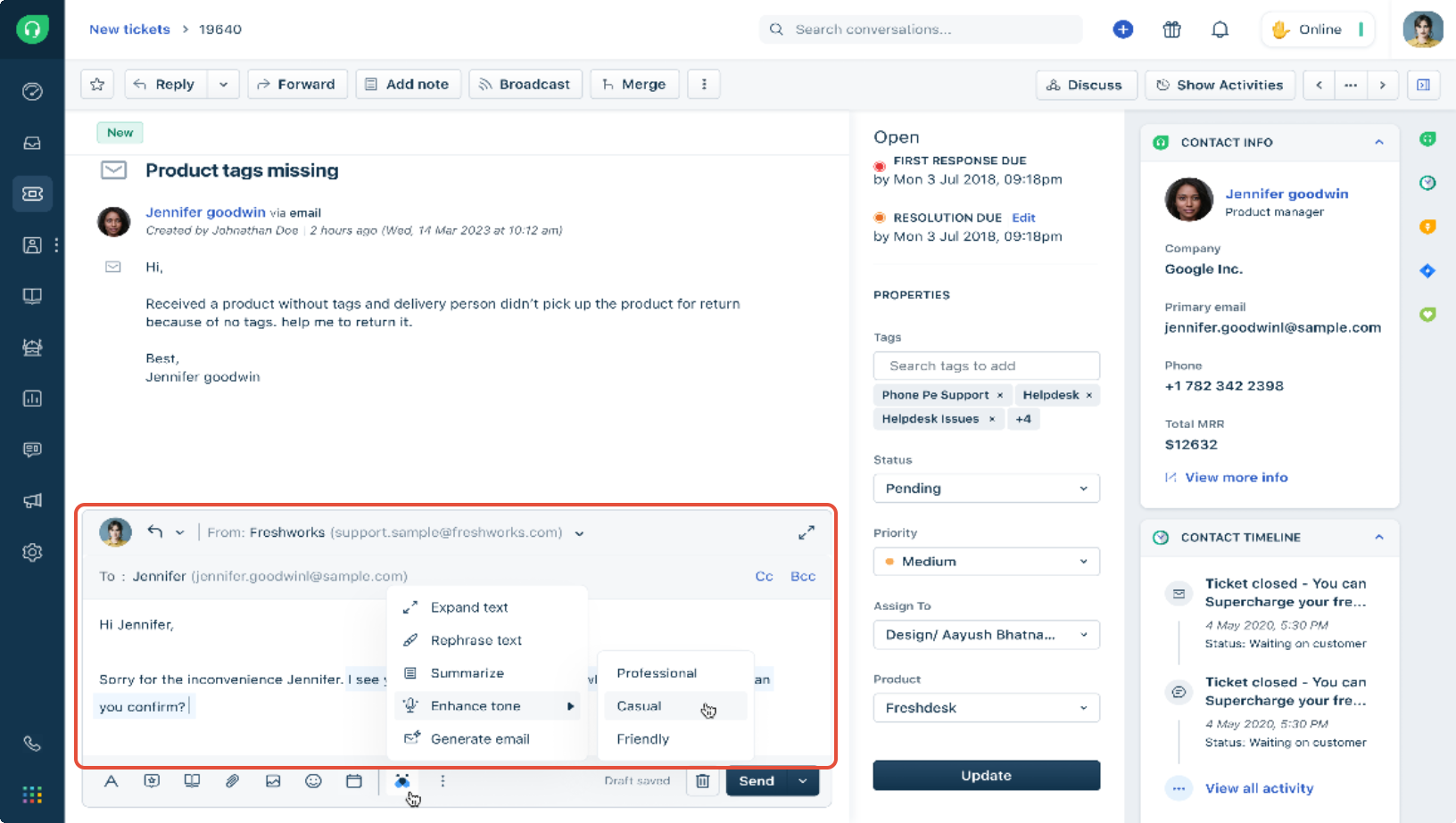
Task: Expand the reply editor to full size
Action: (807, 532)
